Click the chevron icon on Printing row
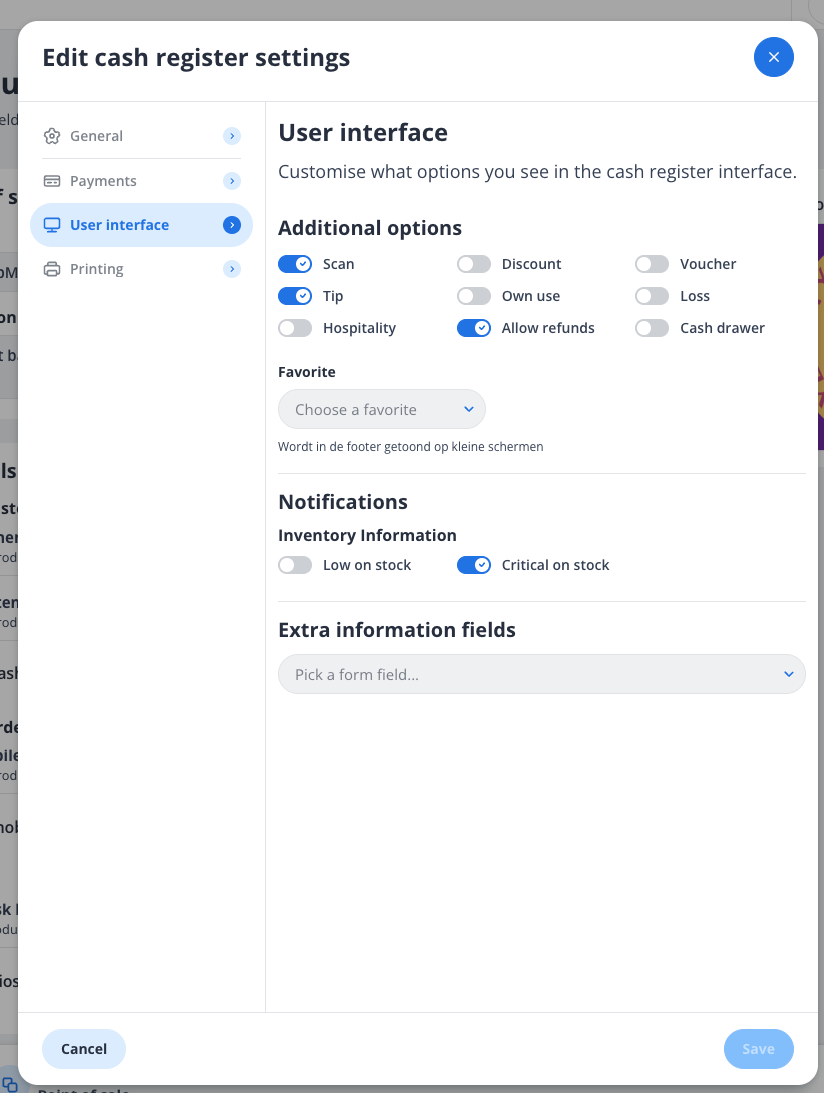This screenshot has height=1093, width=824. [x=232, y=269]
